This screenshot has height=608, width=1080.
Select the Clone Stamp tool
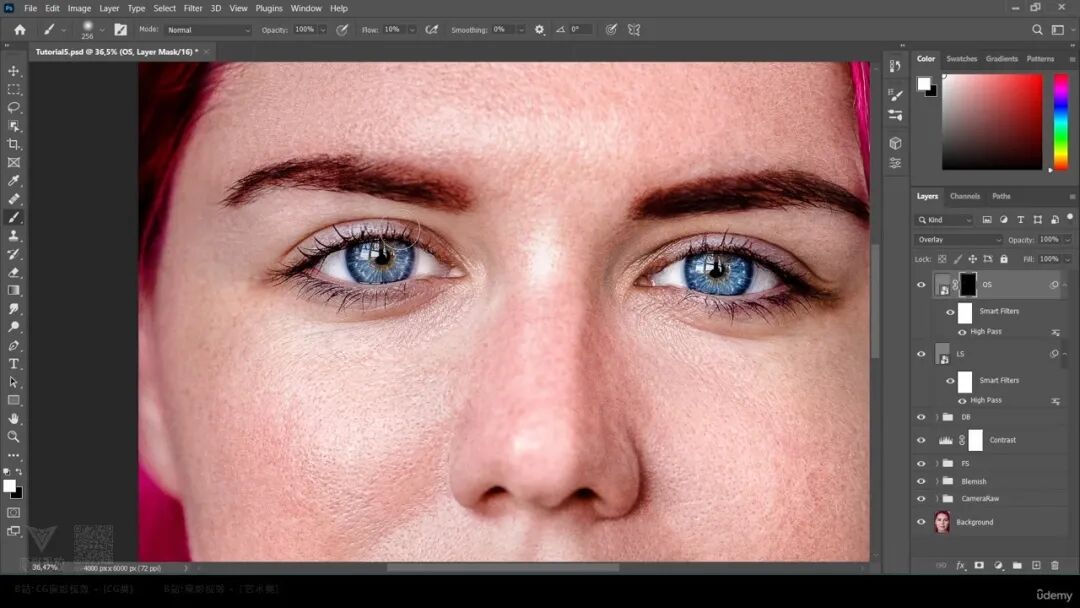pyautogui.click(x=14, y=235)
